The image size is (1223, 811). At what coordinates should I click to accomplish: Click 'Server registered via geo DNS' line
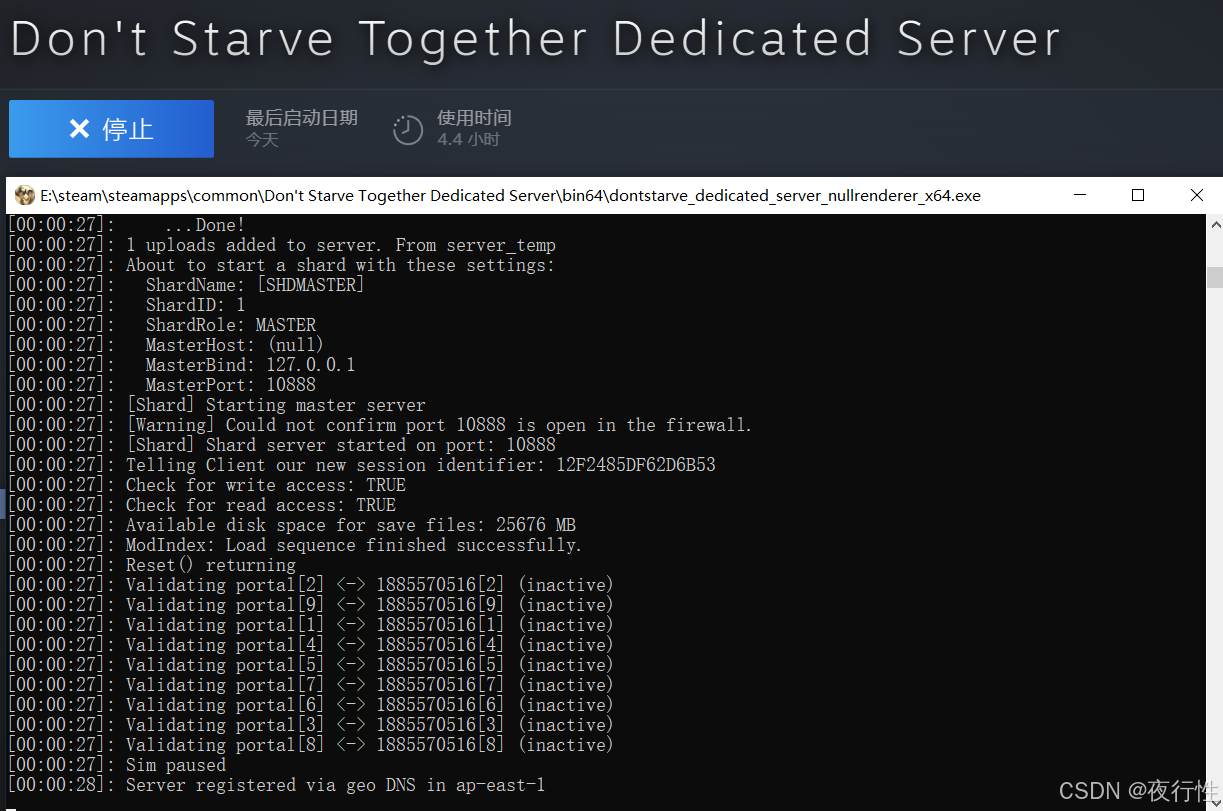[x=276, y=785]
